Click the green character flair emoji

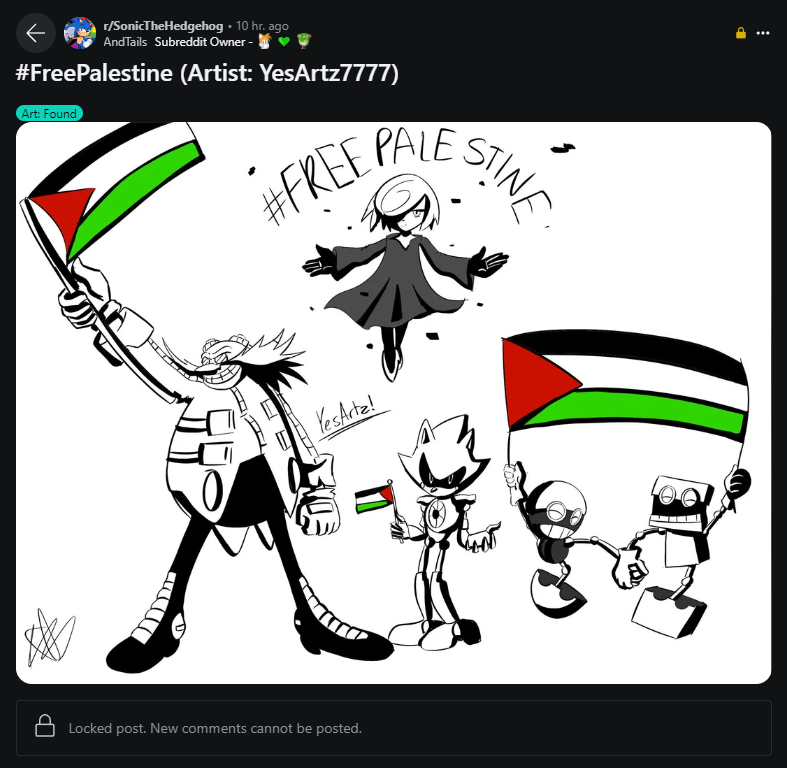304,41
